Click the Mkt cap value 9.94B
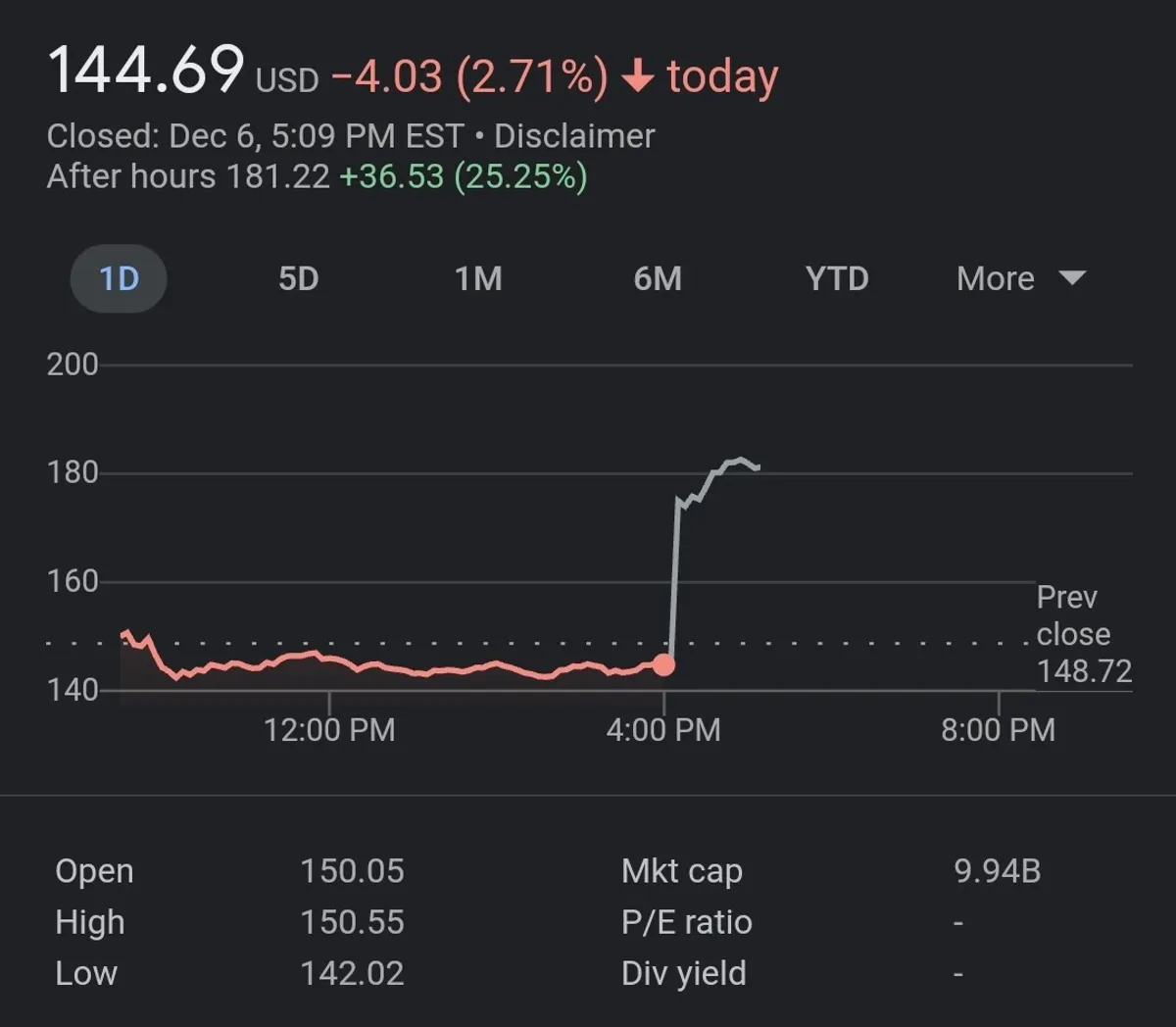Image resolution: width=1176 pixels, height=1027 pixels. pyautogui.click(x=997, y=871)
